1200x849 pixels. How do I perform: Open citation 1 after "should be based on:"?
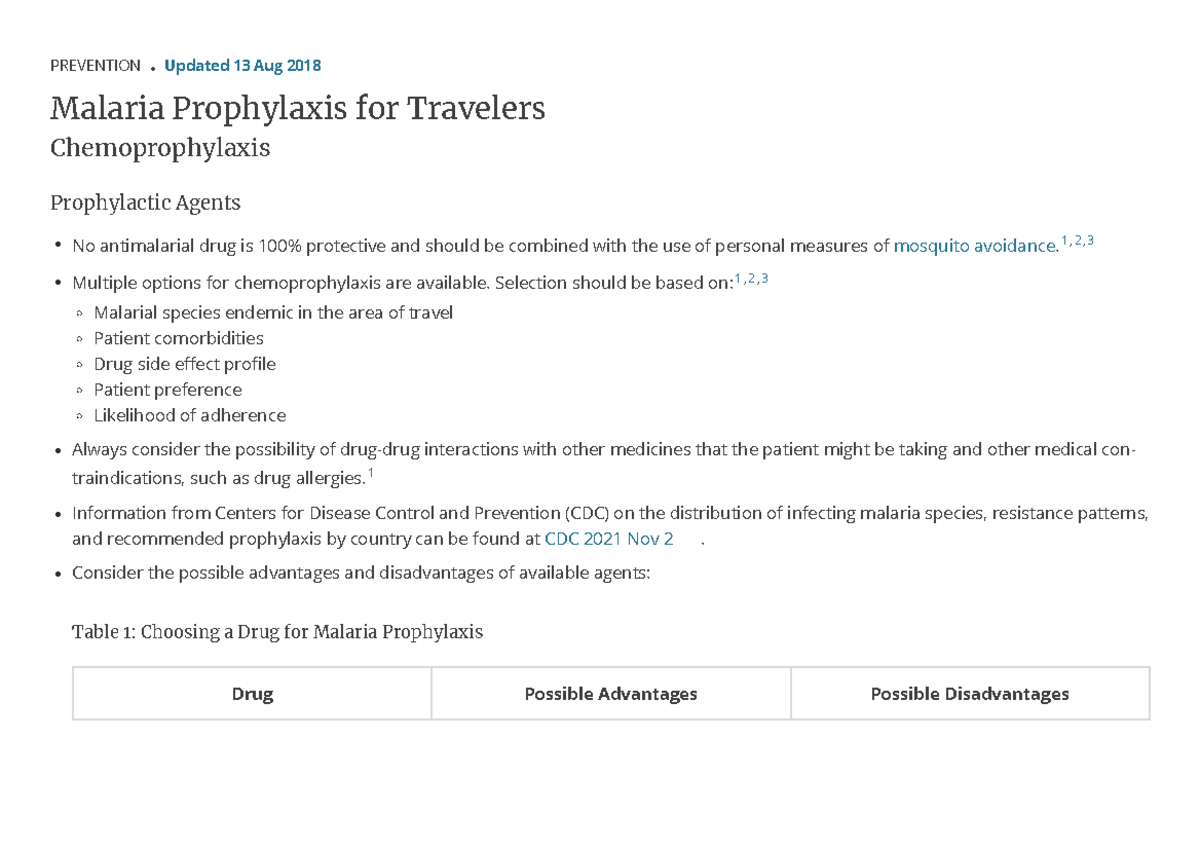click(x=738, y=278)
